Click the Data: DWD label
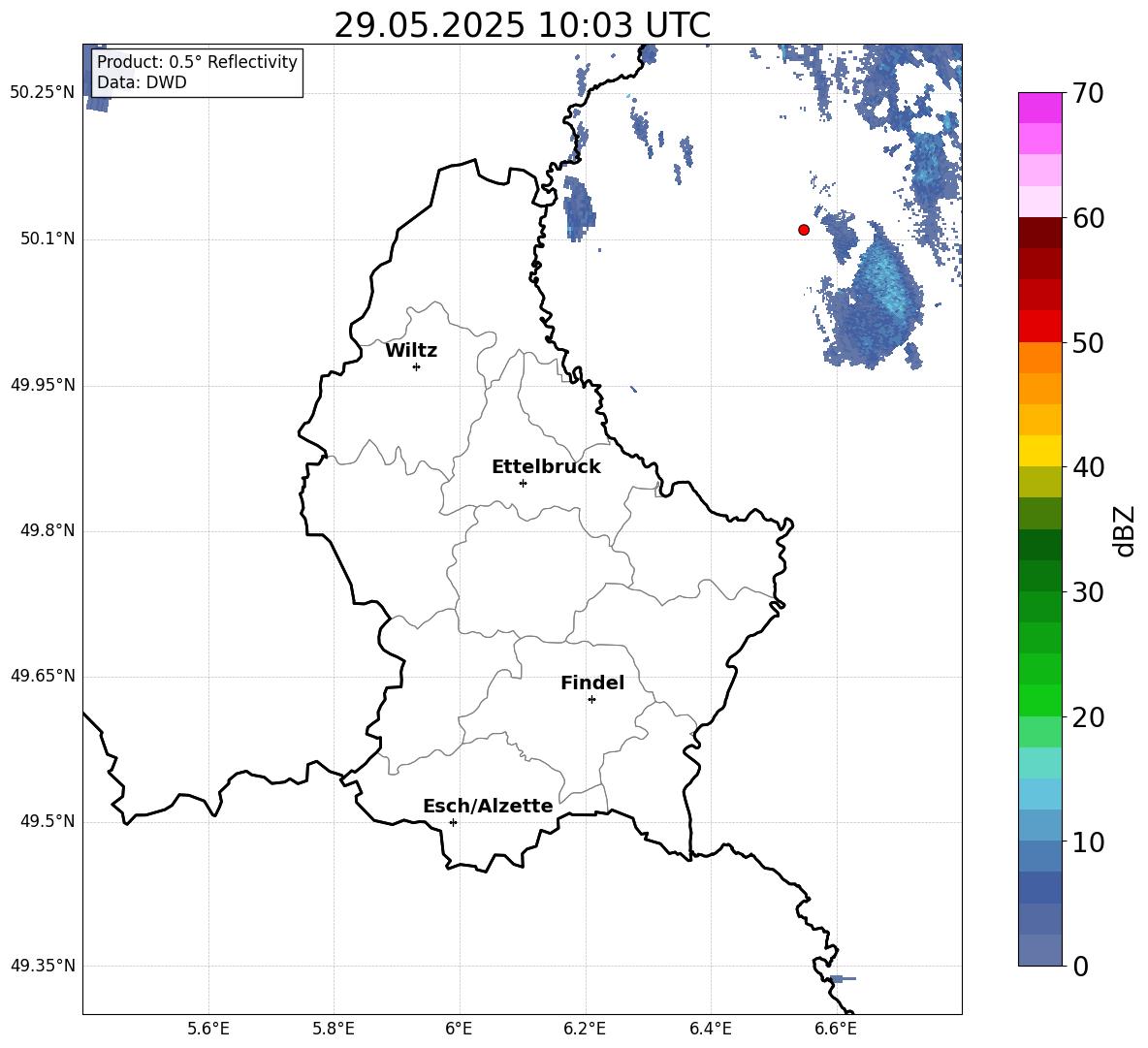 pyautogui.click(x=142, y=82)
